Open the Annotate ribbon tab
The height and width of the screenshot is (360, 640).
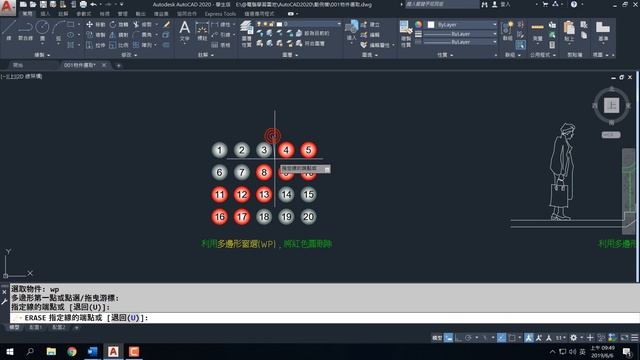point(63,14)
